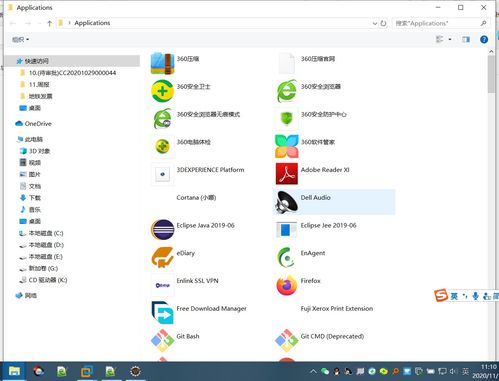This screenshot has width=499, height=381.
Task: Select 360安全防护中心 shield icon
Action: coord(287,118)
